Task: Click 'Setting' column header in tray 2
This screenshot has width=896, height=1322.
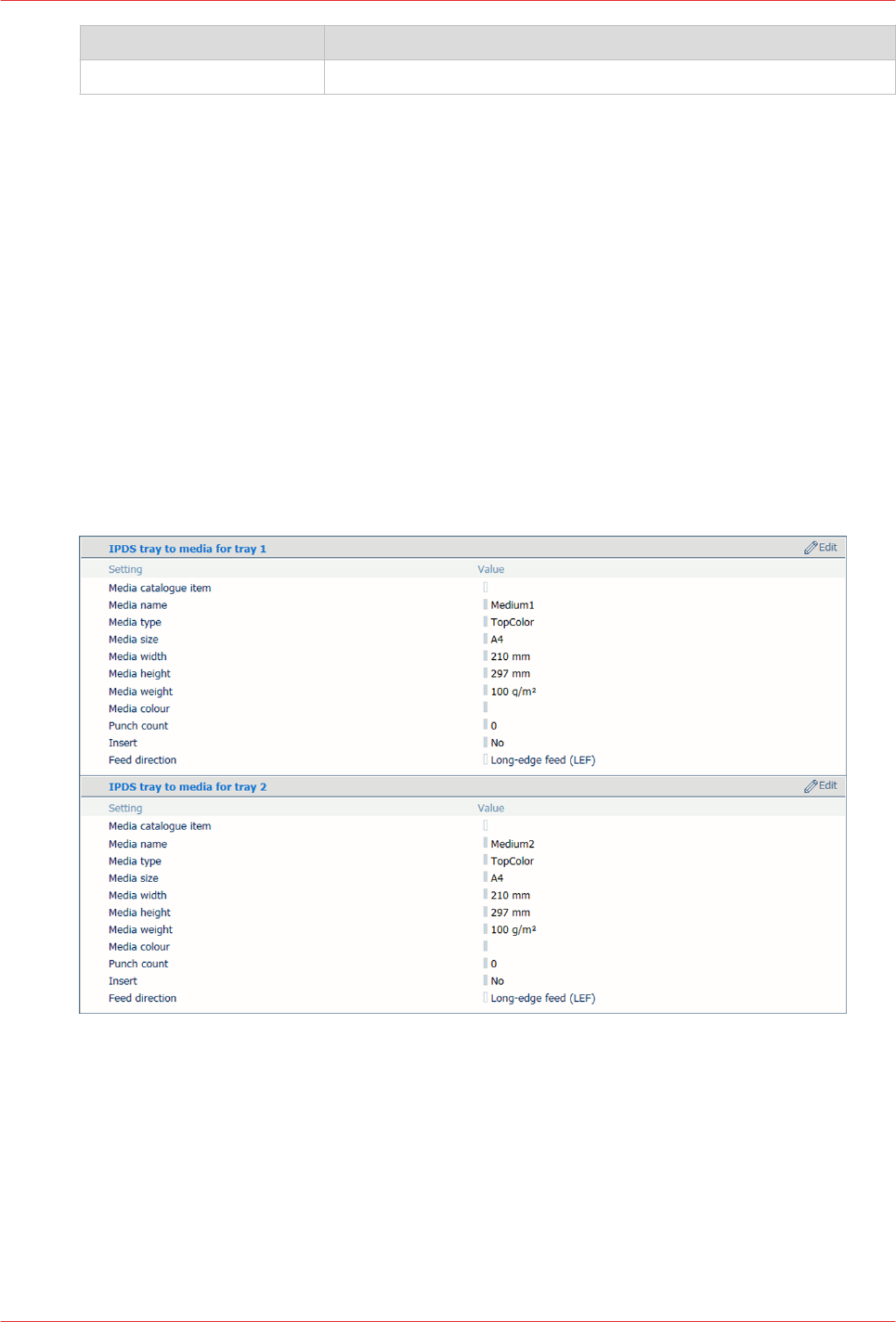Action: [x=125, y=809]
